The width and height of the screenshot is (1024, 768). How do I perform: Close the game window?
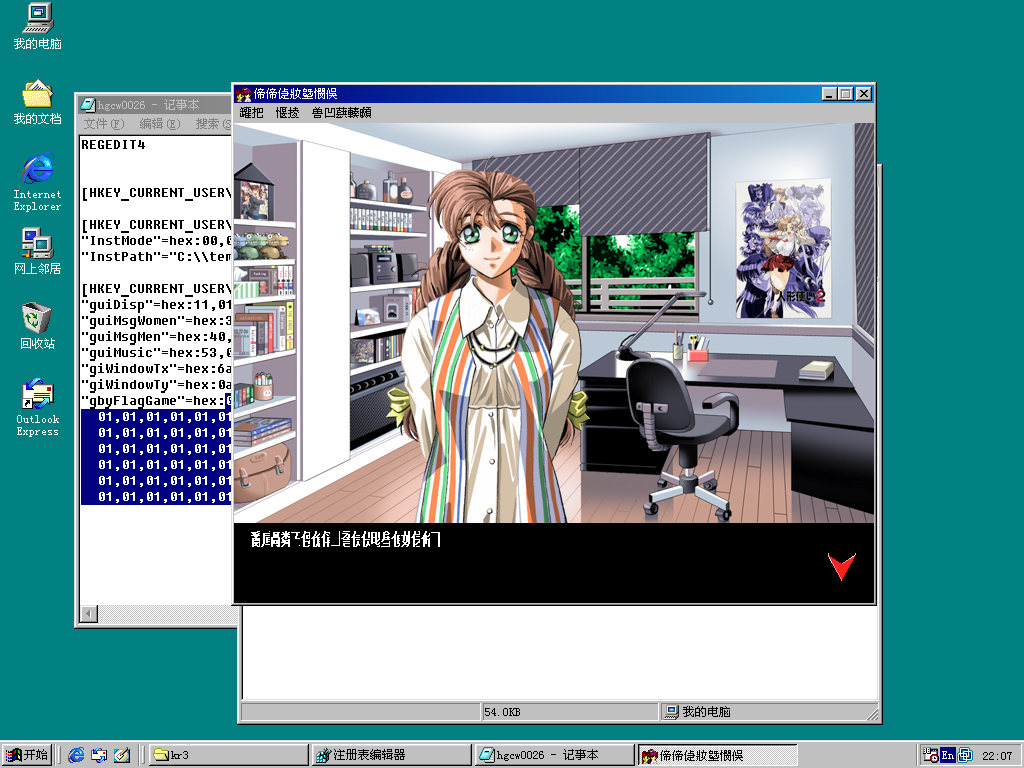pos(864,94)
